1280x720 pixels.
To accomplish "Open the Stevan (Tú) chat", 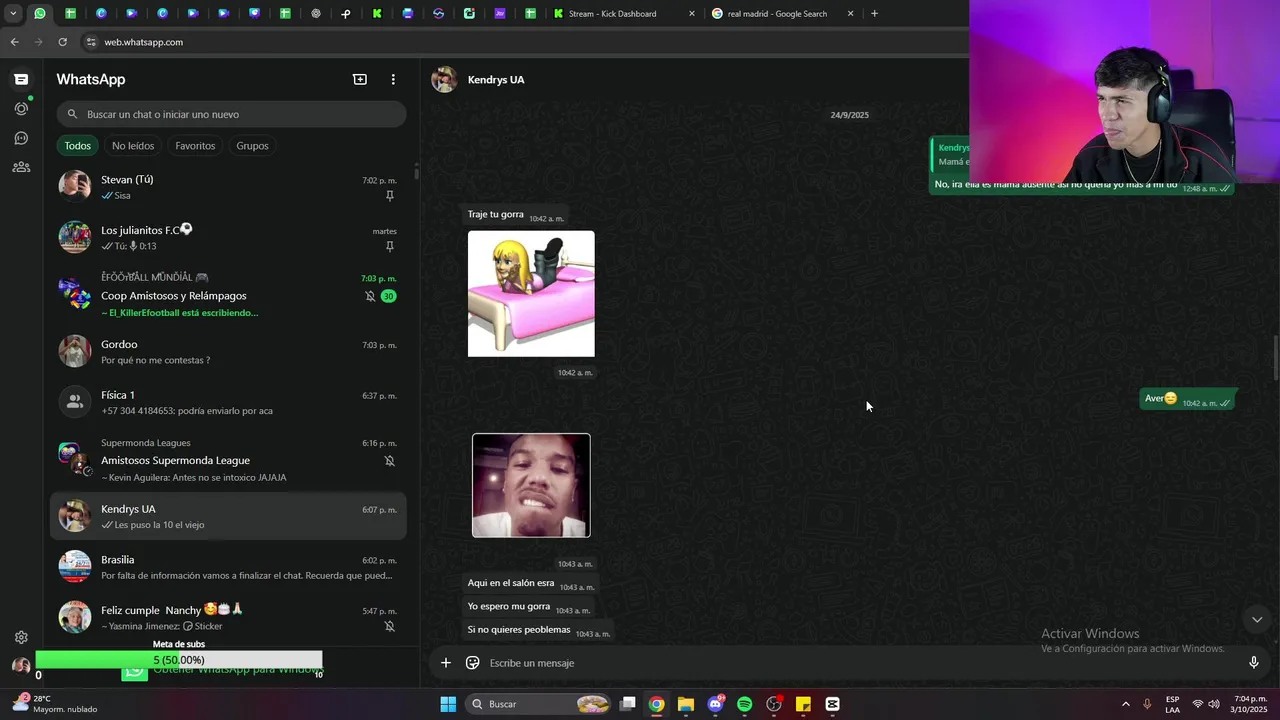I will (x=228, y=187).
